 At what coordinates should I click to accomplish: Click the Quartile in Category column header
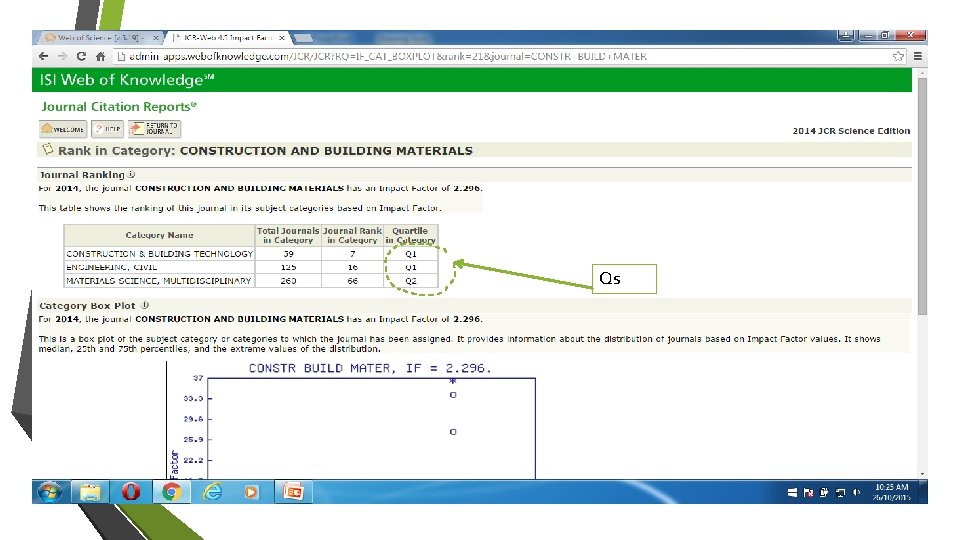pyautogui.click(x=410, y=235)
